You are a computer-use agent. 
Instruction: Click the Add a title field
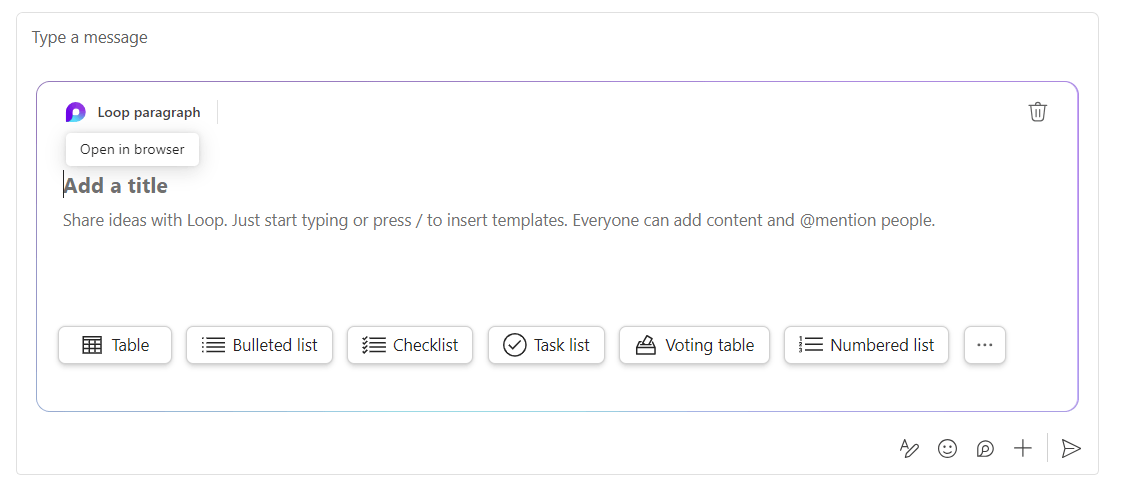tap(116, 186)
